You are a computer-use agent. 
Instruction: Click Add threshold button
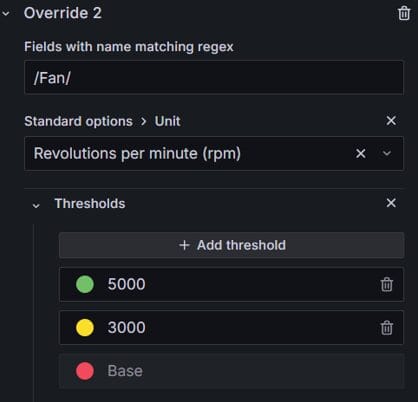pos(232,245)
